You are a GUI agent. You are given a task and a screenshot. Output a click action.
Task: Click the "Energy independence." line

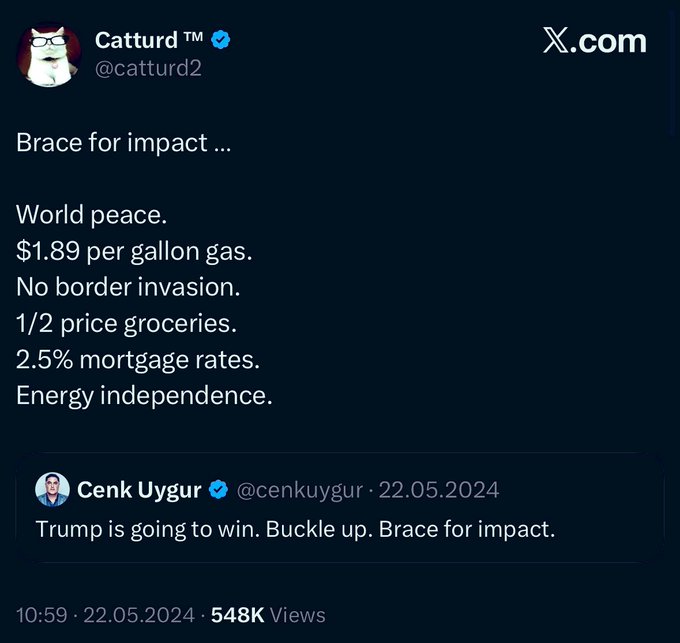pyautogui.click(x=144, y=395)
